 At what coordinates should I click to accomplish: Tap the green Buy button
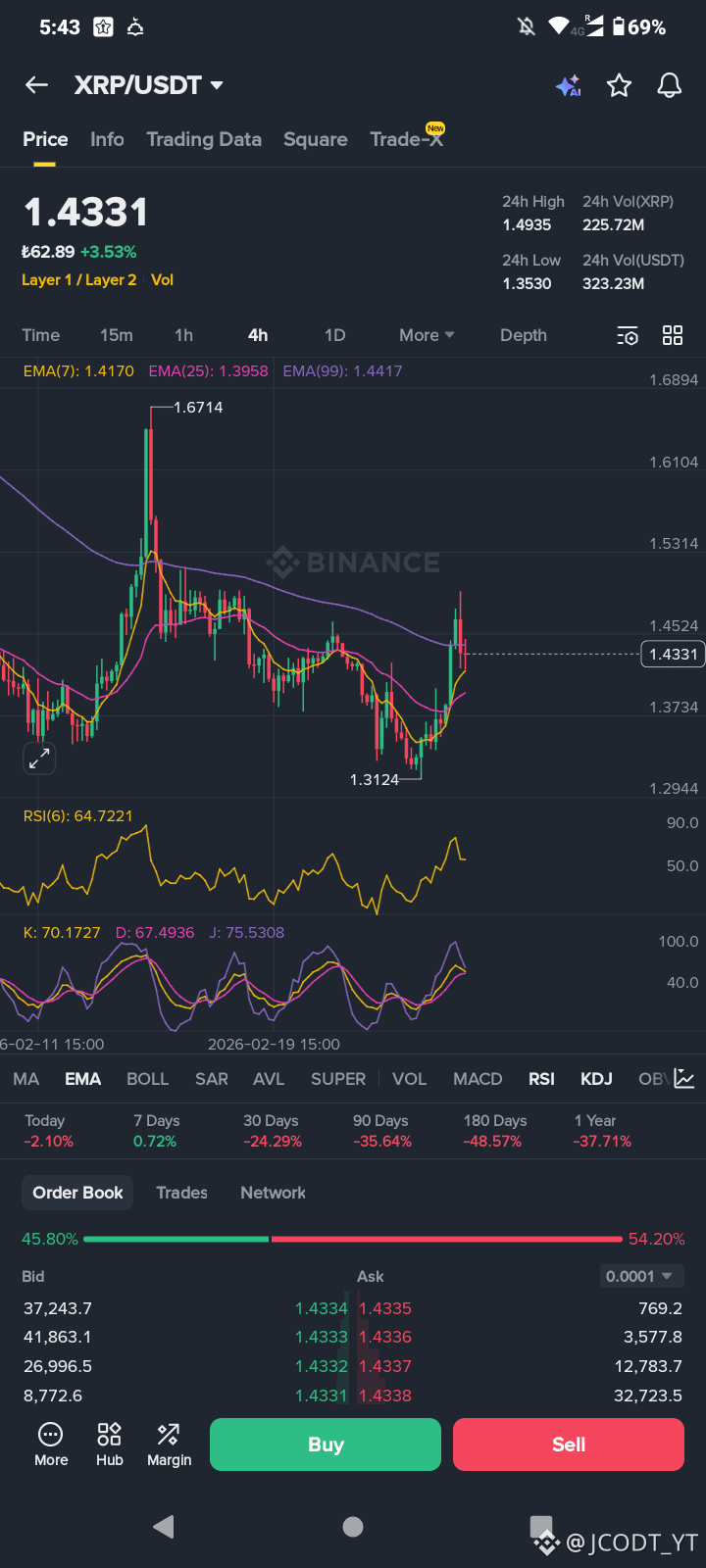(x=326, y=1445)
